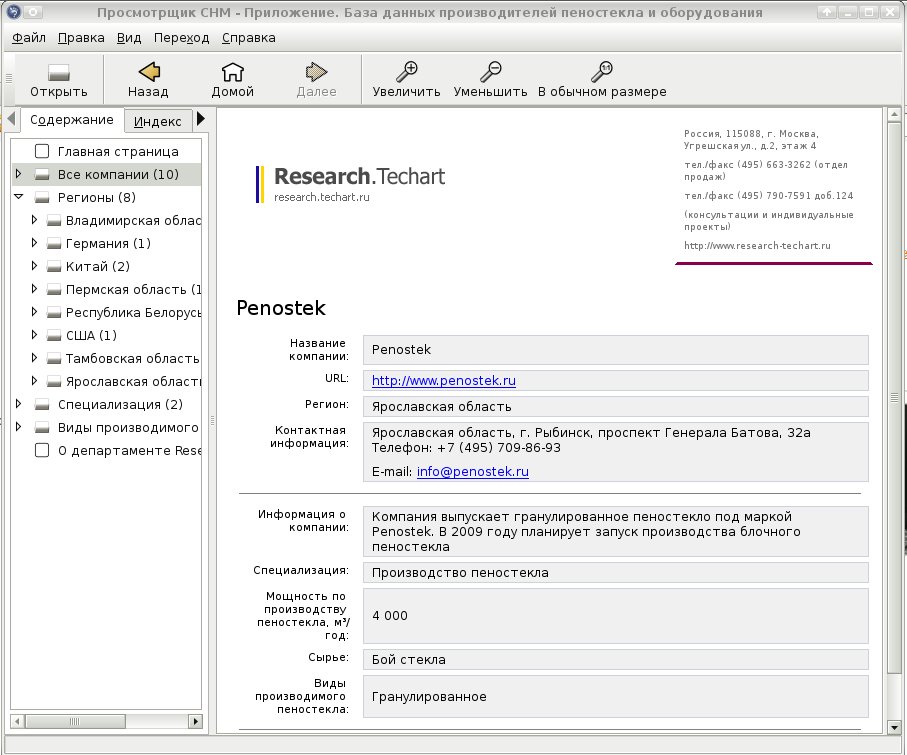907x755 pixels.
Task: Click the pane splitter handle beside sidebar
Action: pos(212,421)
